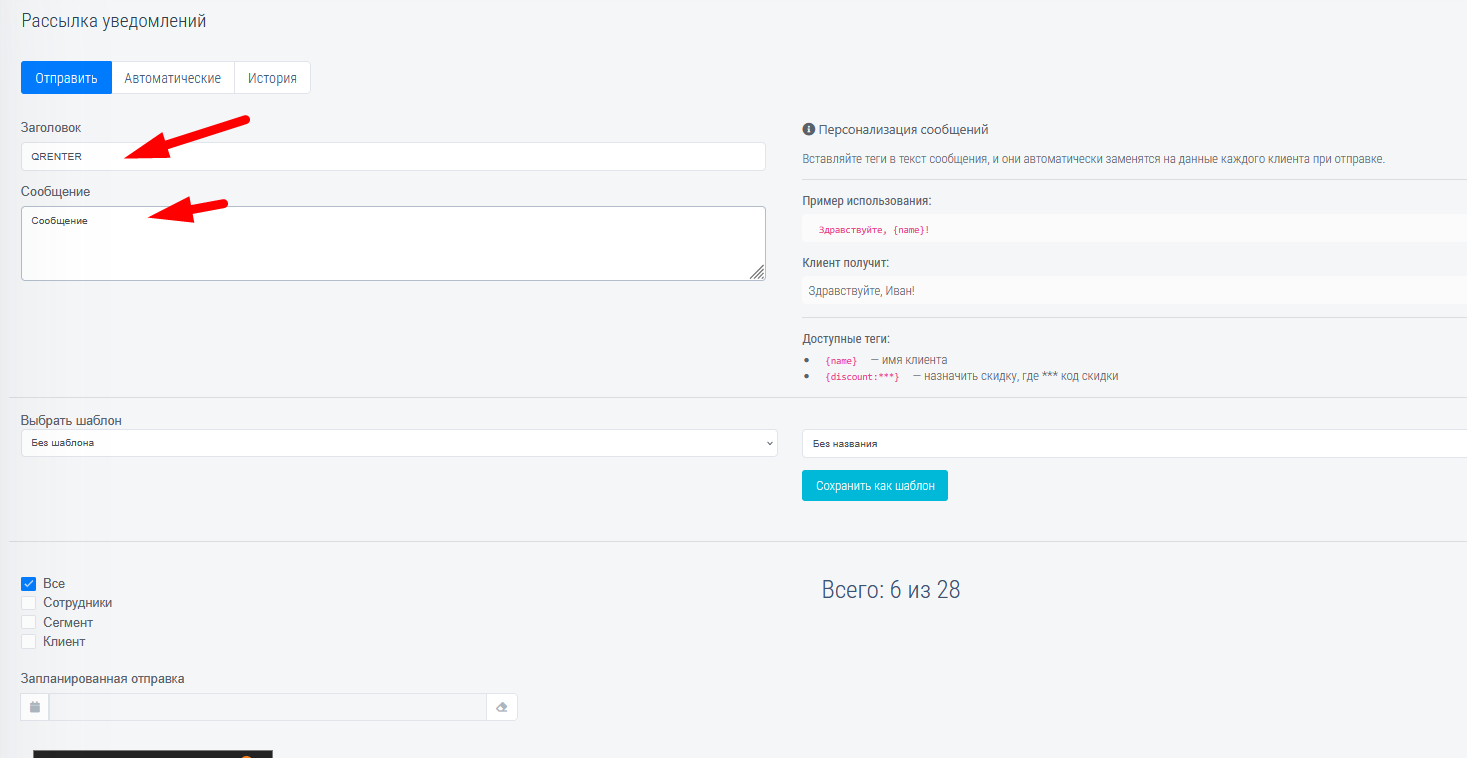Click the {name} tag in available tags
This screenshot has width=1467, height=758.
tap(840, 361)
